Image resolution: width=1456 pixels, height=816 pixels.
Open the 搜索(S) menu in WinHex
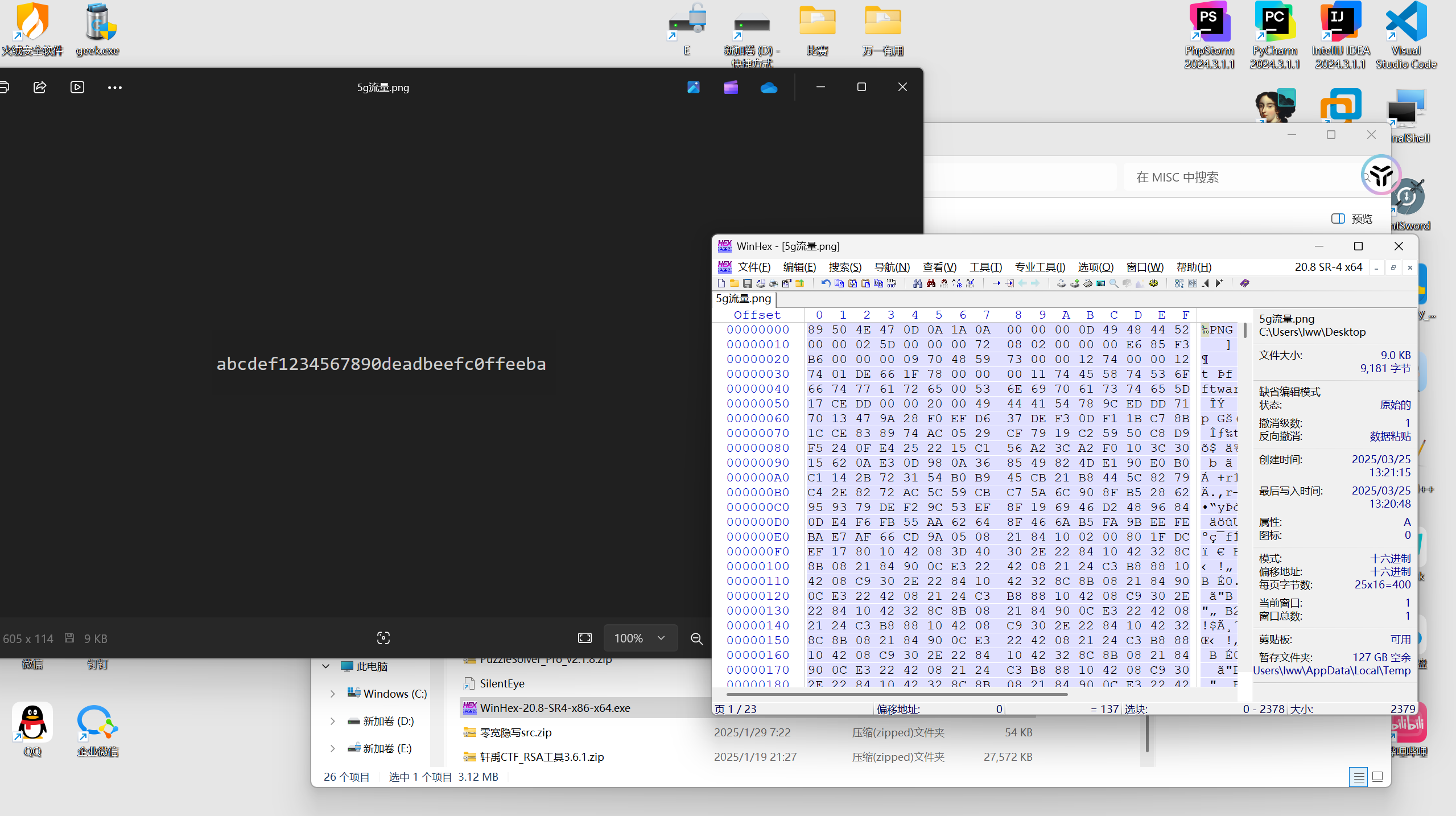click(844, 267)
